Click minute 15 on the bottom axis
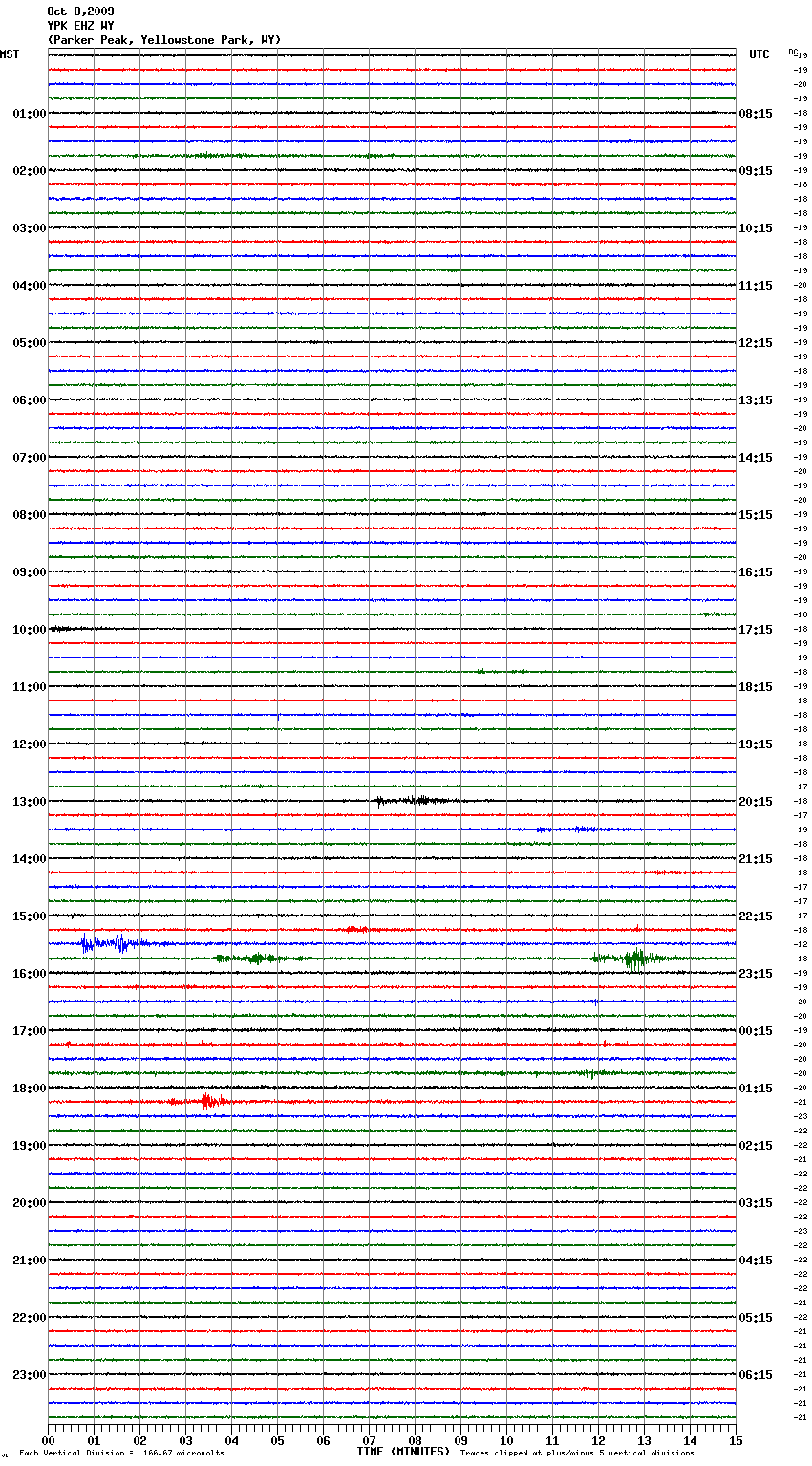This screenshot has height=1466, width=812. [x=737, y=1440]
